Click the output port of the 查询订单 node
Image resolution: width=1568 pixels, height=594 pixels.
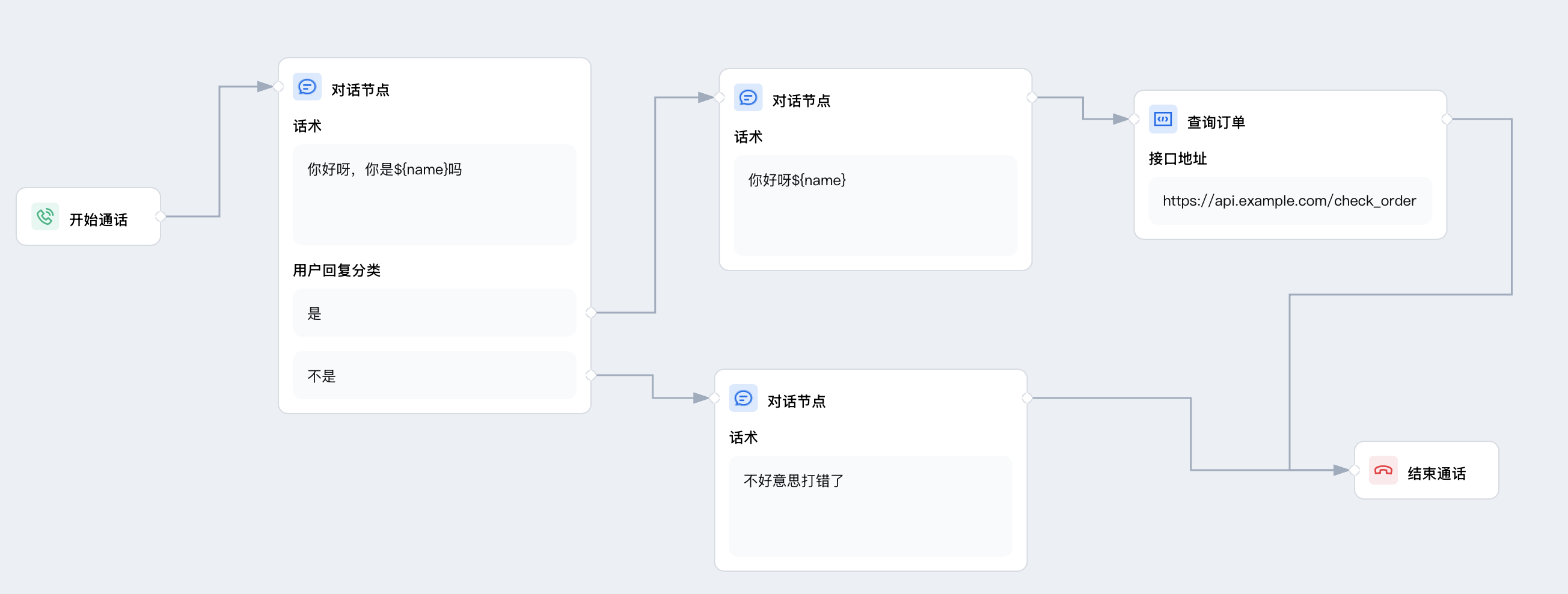pyautogui.click(x=1447, y=119)
